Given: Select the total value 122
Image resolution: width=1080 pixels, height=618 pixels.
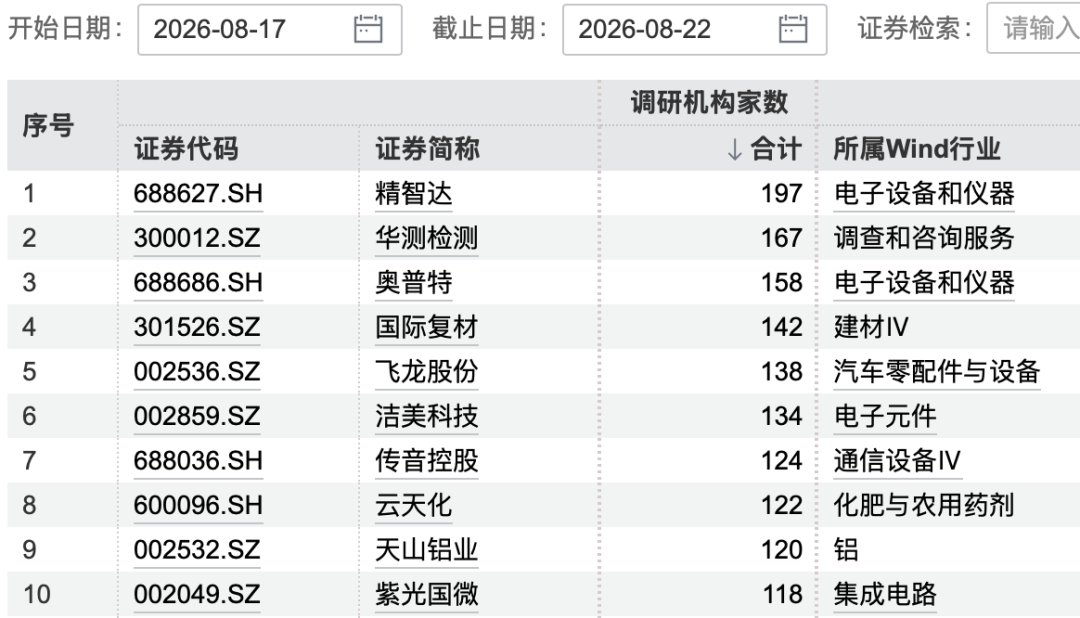Looking at the screenshot, I should [x=782, y=506].
